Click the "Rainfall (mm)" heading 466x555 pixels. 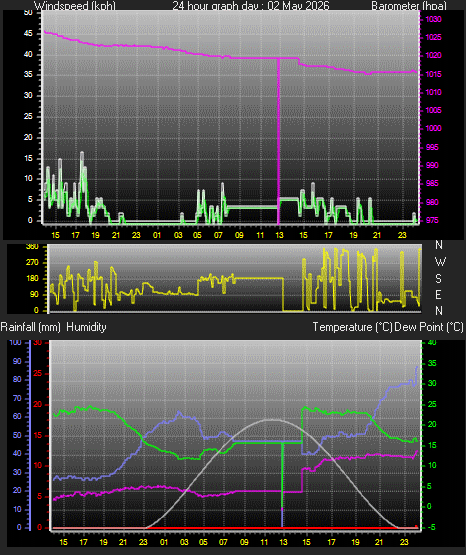click(x=31, y=327)
